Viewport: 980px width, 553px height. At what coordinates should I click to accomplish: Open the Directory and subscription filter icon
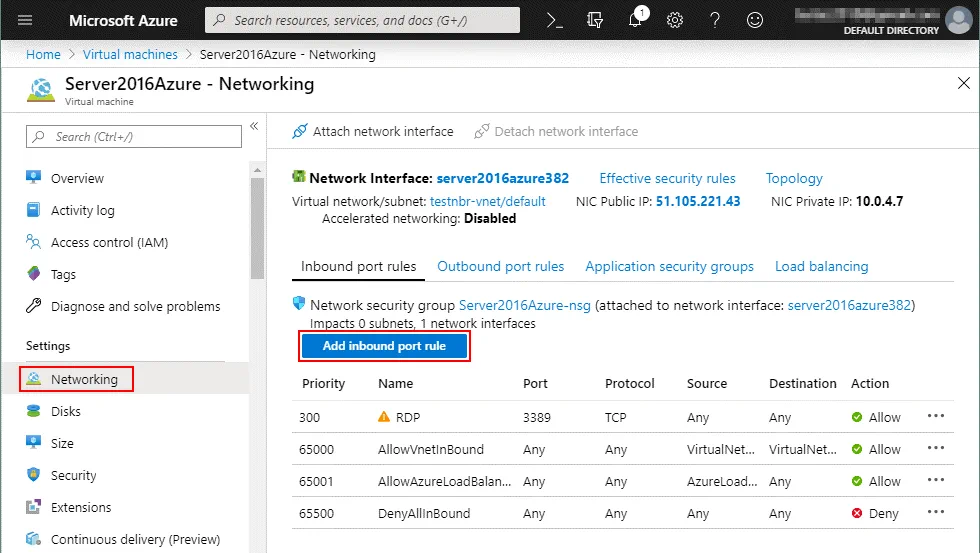point(596,20)
